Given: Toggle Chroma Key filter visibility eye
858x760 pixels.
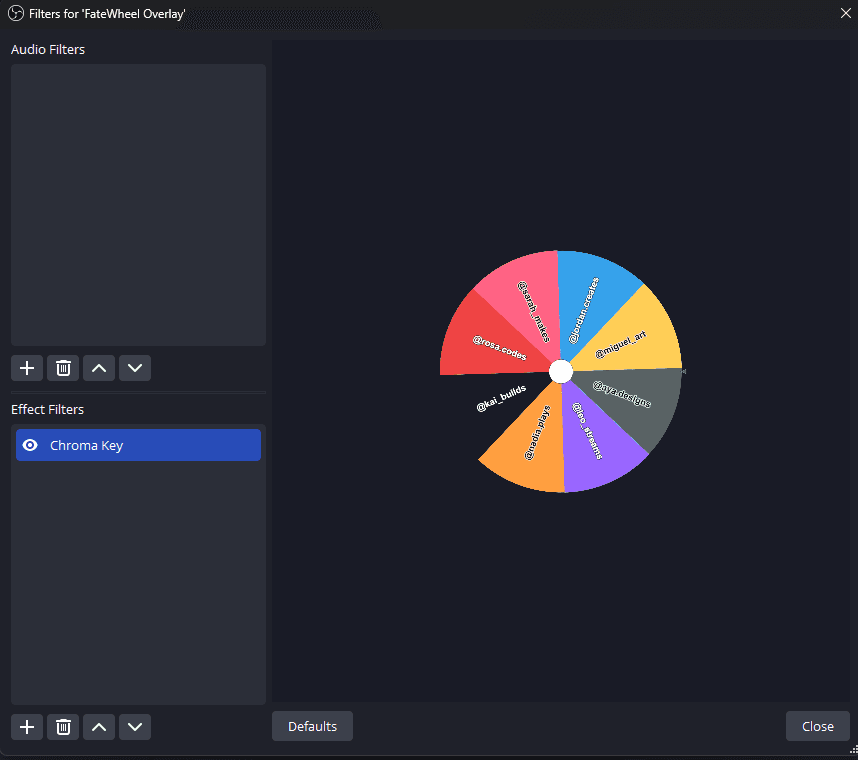Looking at the screenshot, I should (x=30, y=445).
